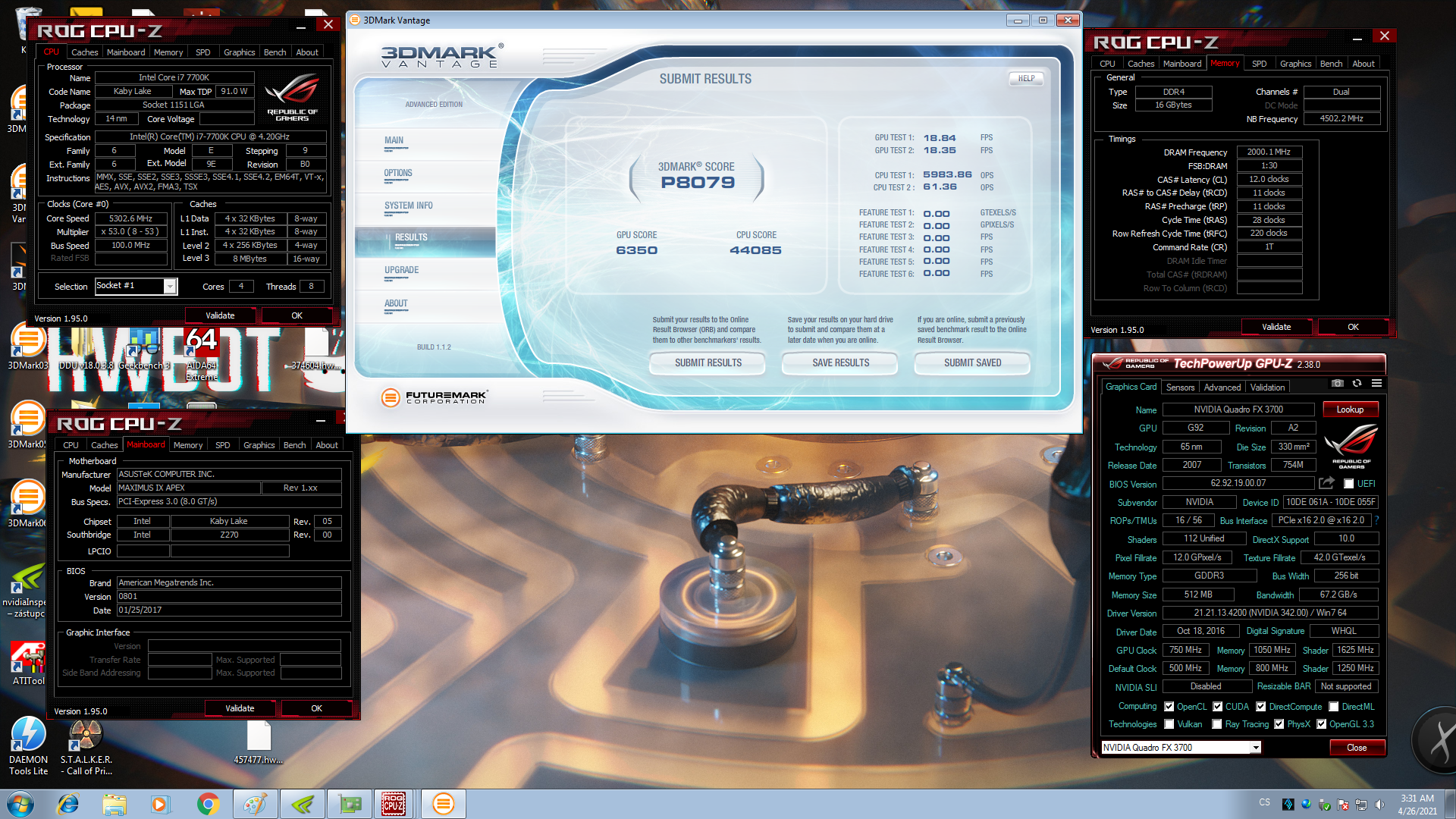
Task: Open Paint from the taskbar
Action: pos(255,804)
